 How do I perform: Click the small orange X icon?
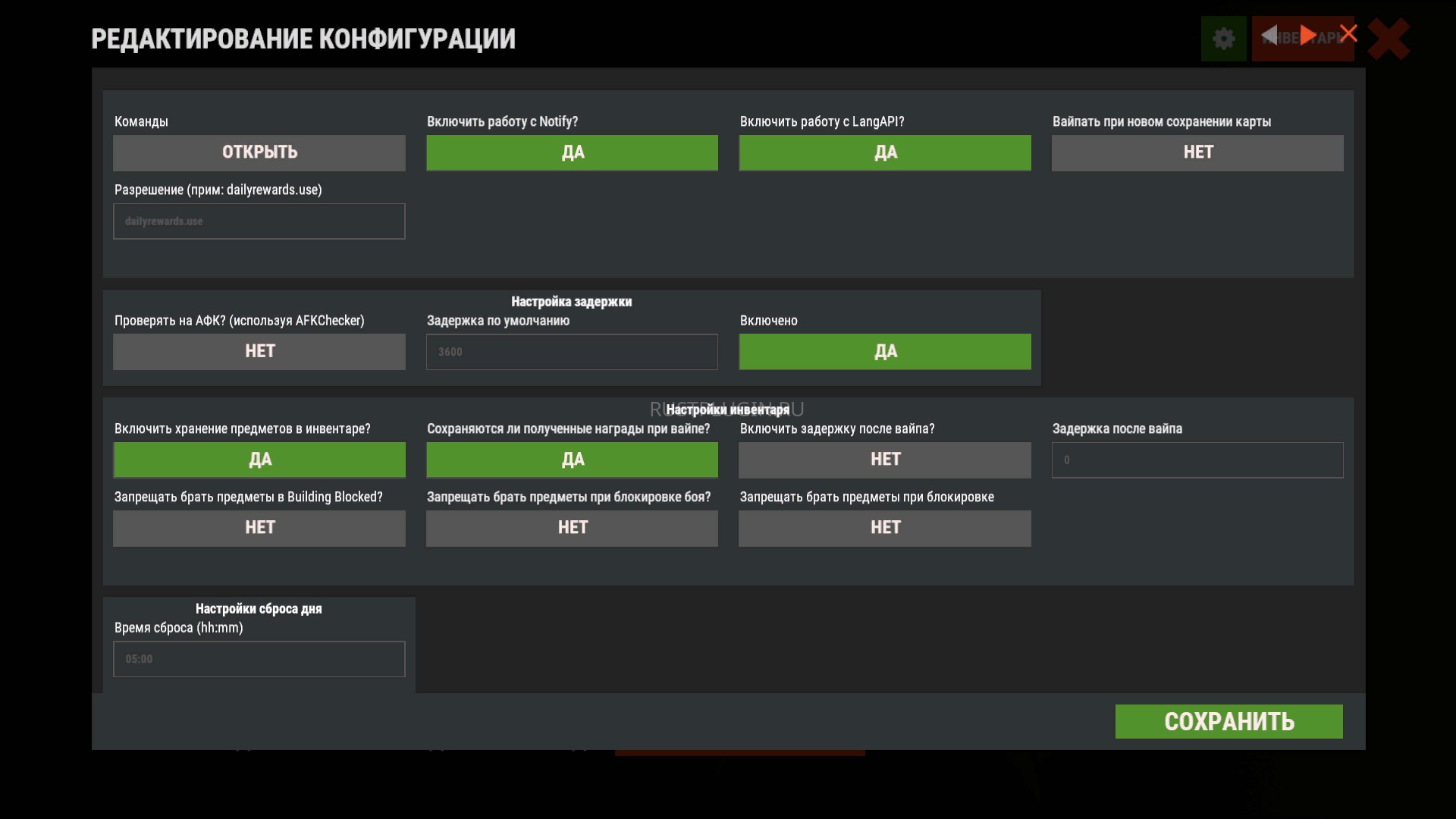click(1348, 33)
